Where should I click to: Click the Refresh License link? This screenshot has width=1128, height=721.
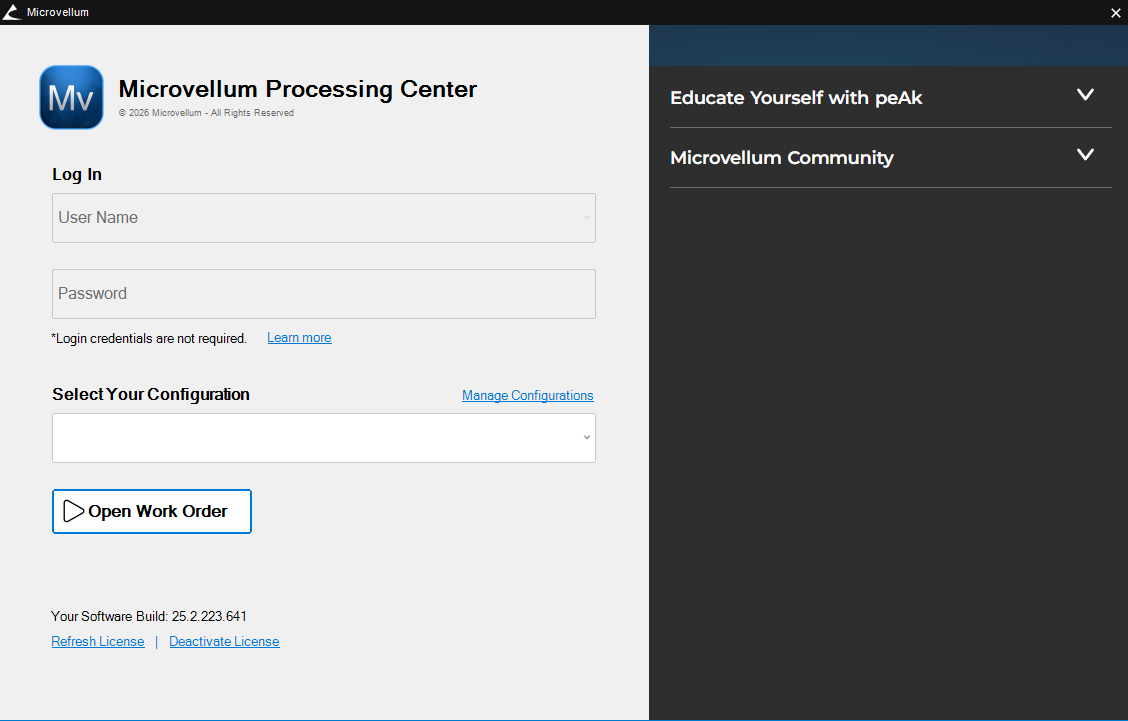click(98, 642)
